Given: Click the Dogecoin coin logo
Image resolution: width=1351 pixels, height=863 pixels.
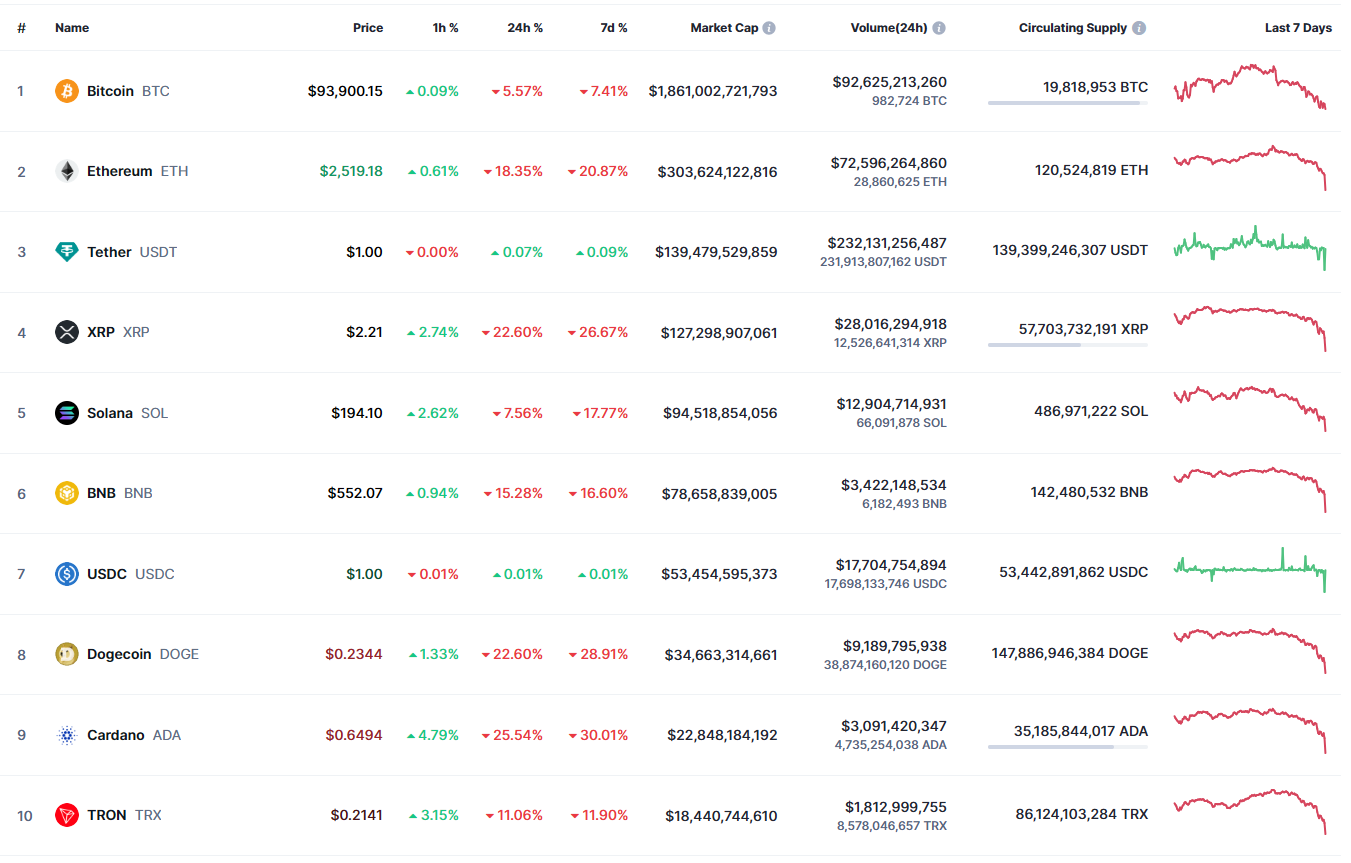Looking at the screenshot, I should (67, 654).
